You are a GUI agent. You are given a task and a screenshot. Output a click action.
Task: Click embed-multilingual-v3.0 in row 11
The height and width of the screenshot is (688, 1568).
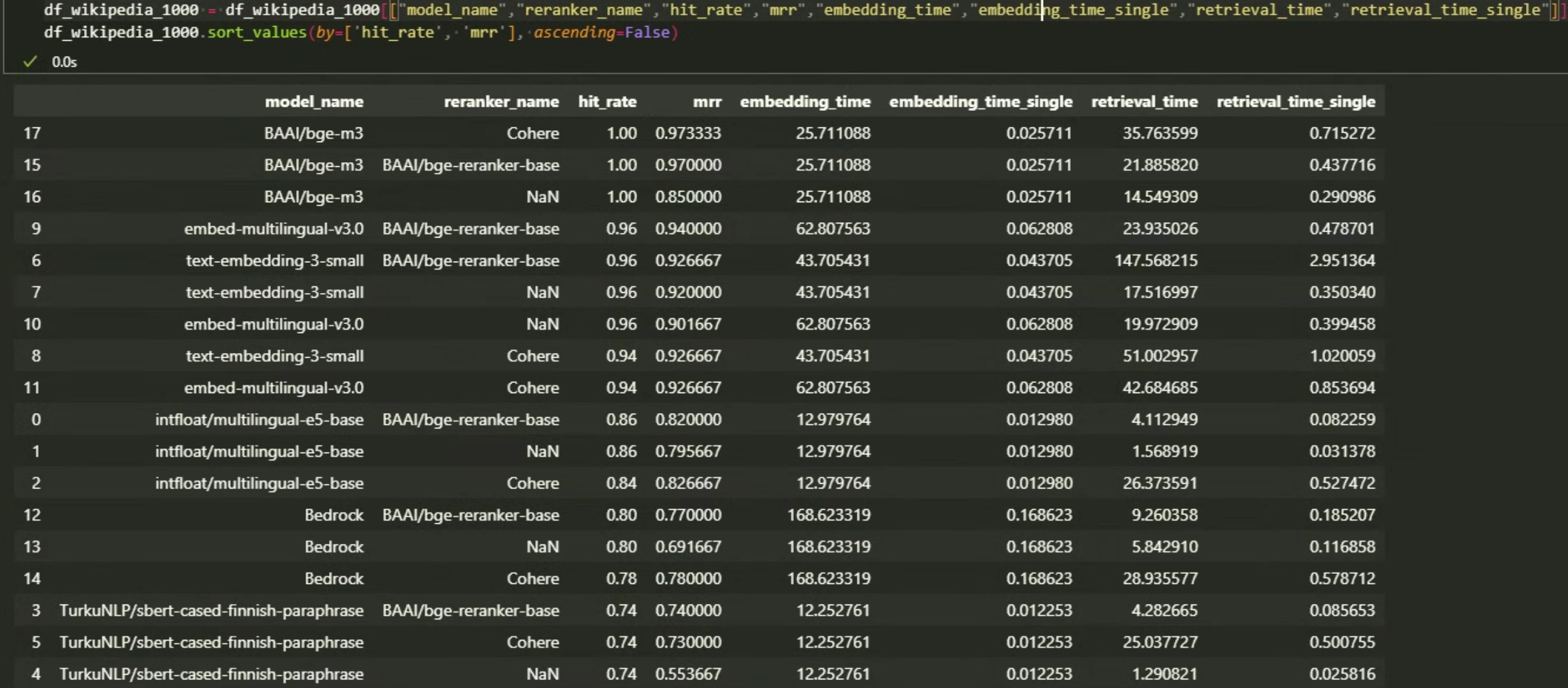[274, 388]
